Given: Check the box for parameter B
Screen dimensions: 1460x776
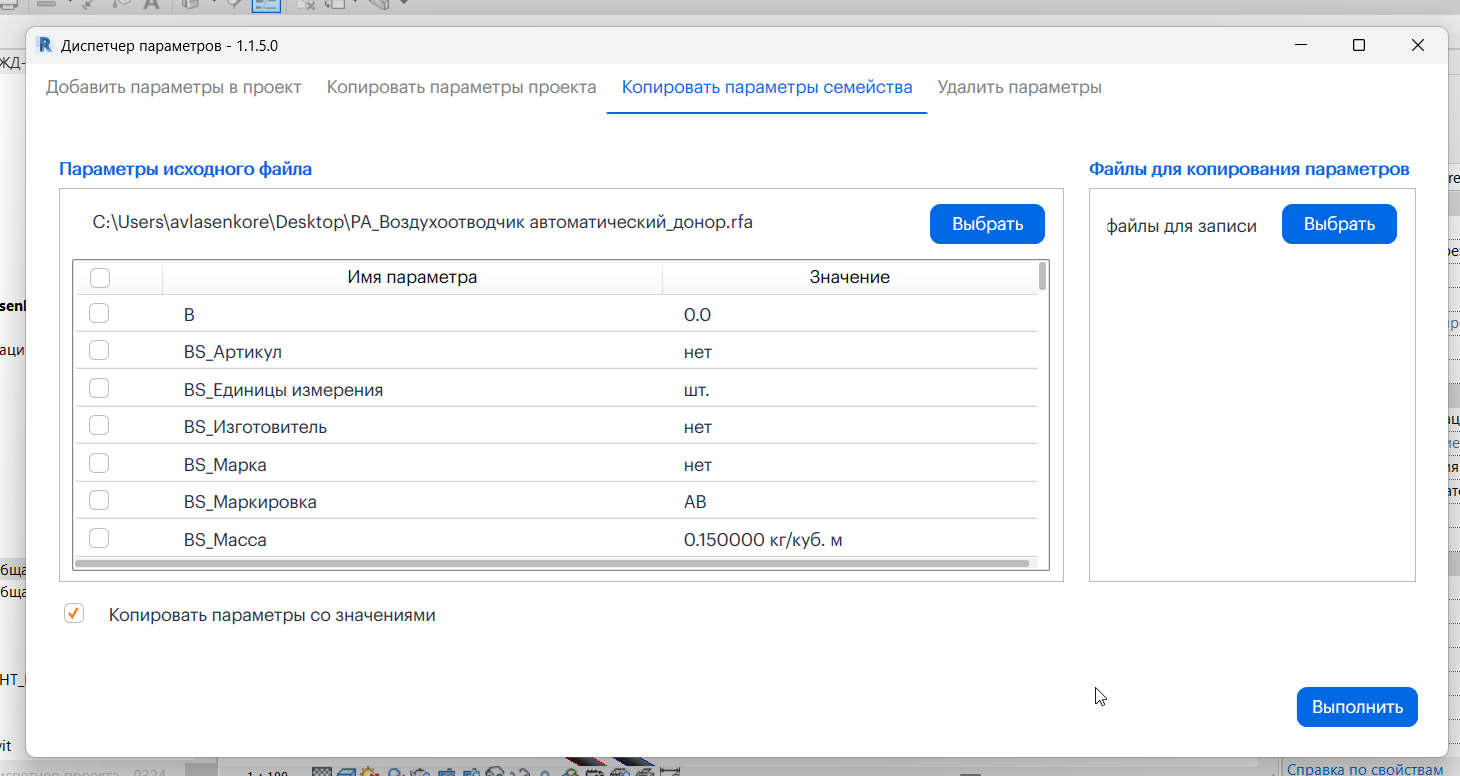Looking at the screenshot, I should 99,314.
